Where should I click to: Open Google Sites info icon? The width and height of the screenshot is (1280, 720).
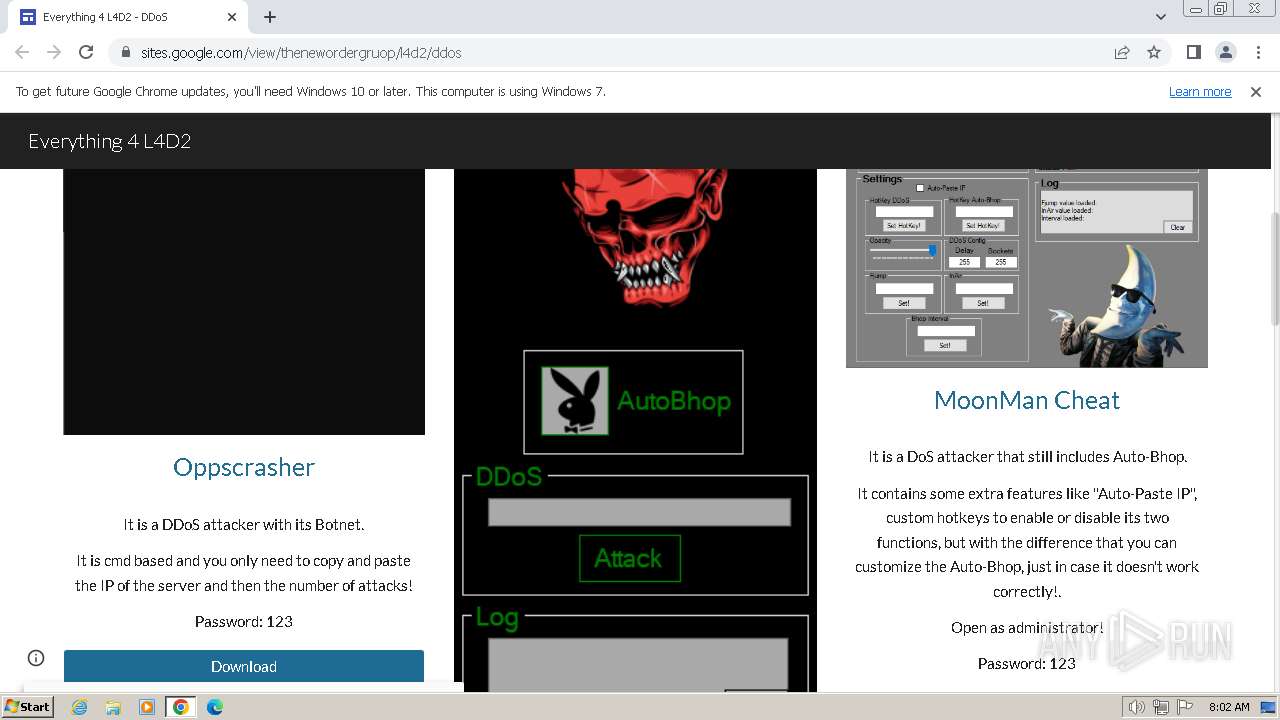point(36,658)
